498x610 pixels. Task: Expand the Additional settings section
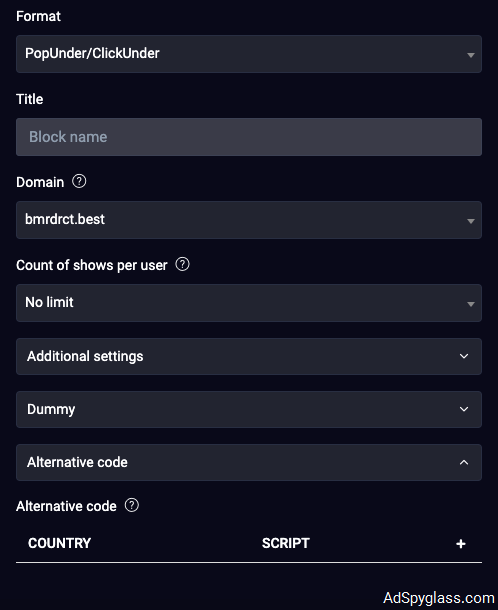249,356
